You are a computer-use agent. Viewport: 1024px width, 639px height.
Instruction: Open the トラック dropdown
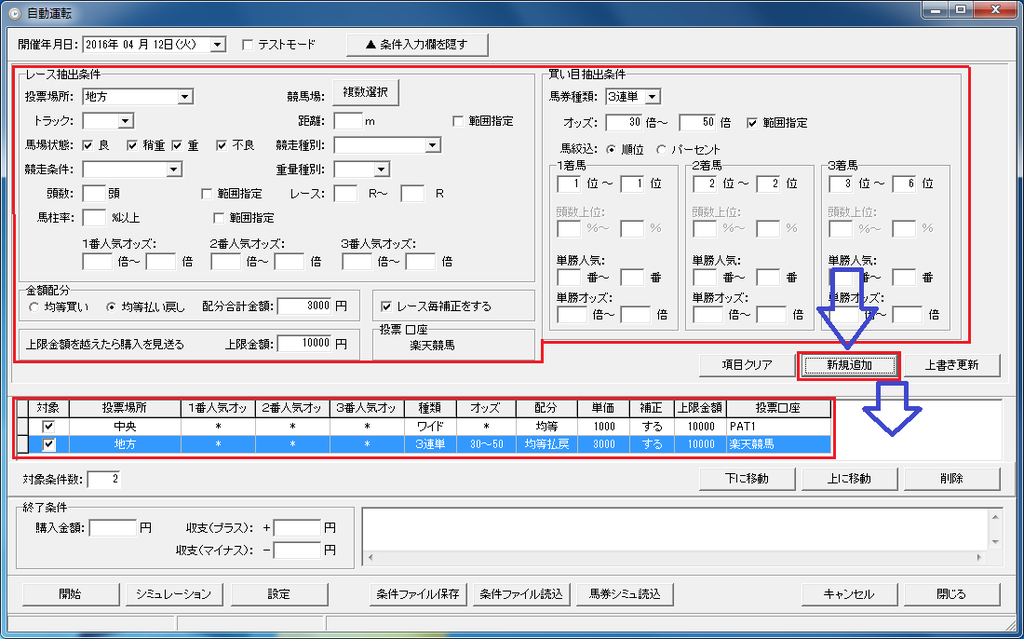pyautogui.click(x=126, y=121)
